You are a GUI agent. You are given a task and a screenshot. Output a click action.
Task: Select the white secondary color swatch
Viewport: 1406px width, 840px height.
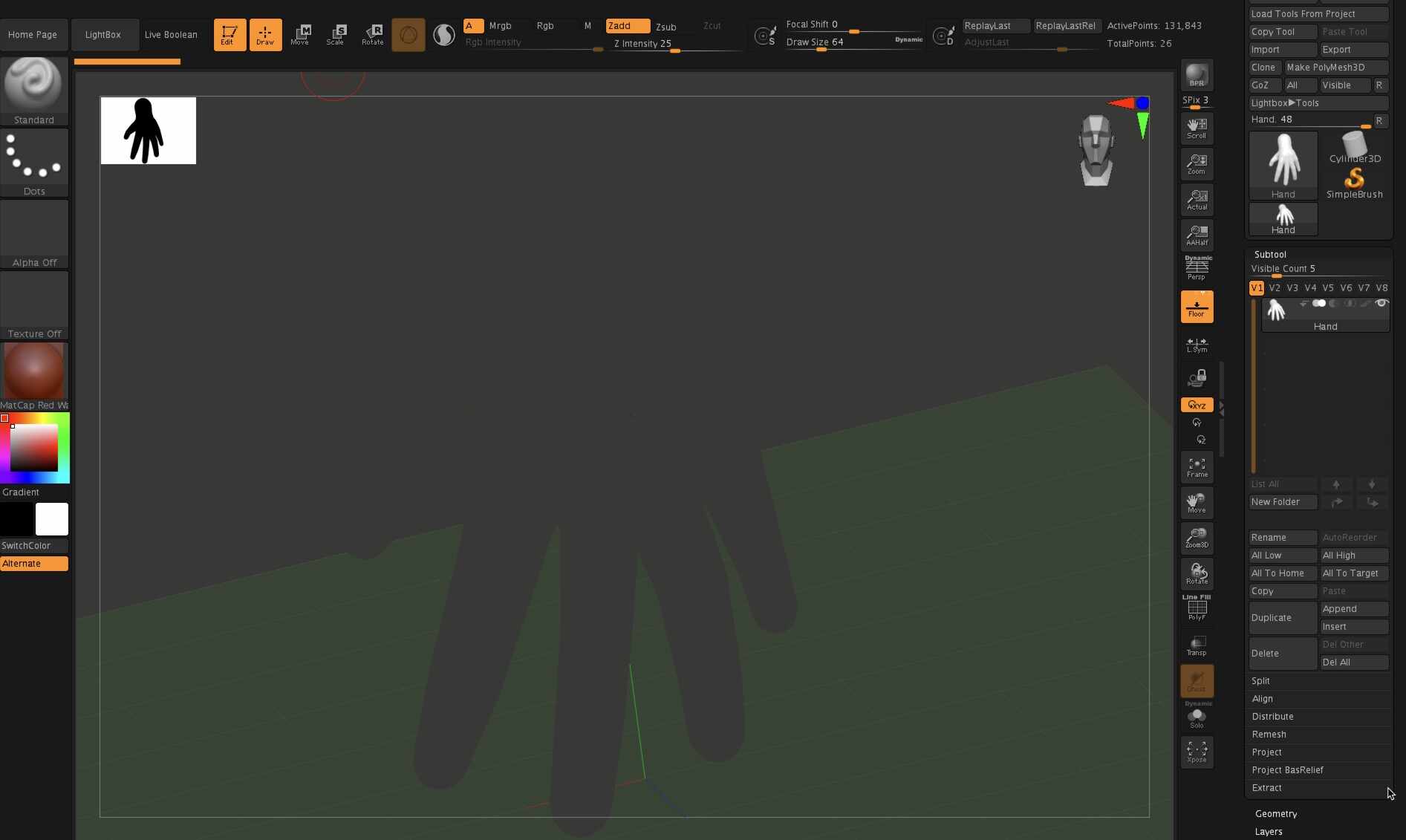(x=52, y=519)
